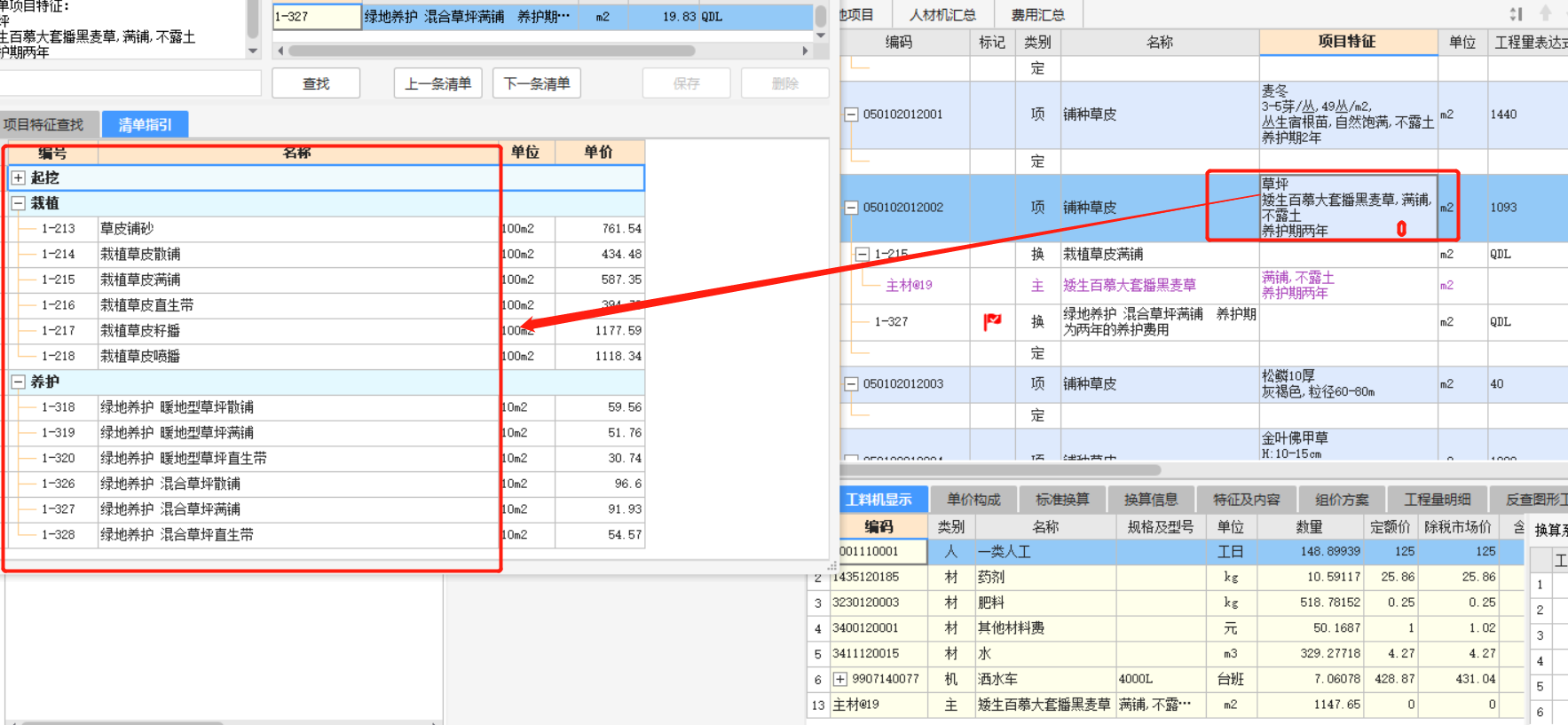Click the 除税市场价 column header
Image resolution: width=1568 pixels, height=725 pixels.
[x=1458, y=526]
